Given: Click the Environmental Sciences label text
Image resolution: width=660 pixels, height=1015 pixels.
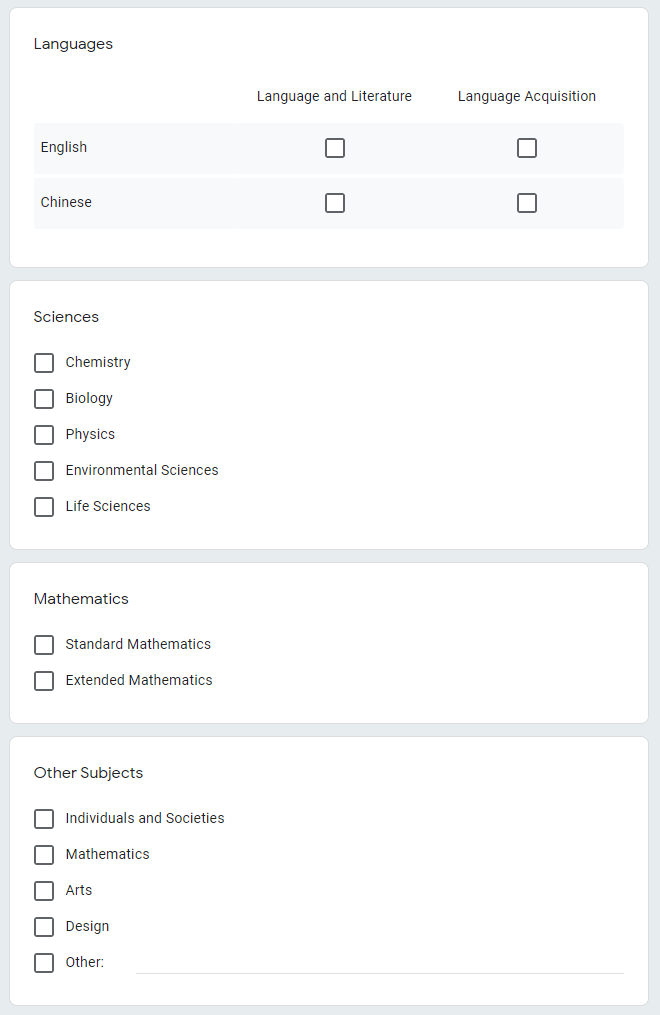Looking at the screenshot, I should 142,470.
